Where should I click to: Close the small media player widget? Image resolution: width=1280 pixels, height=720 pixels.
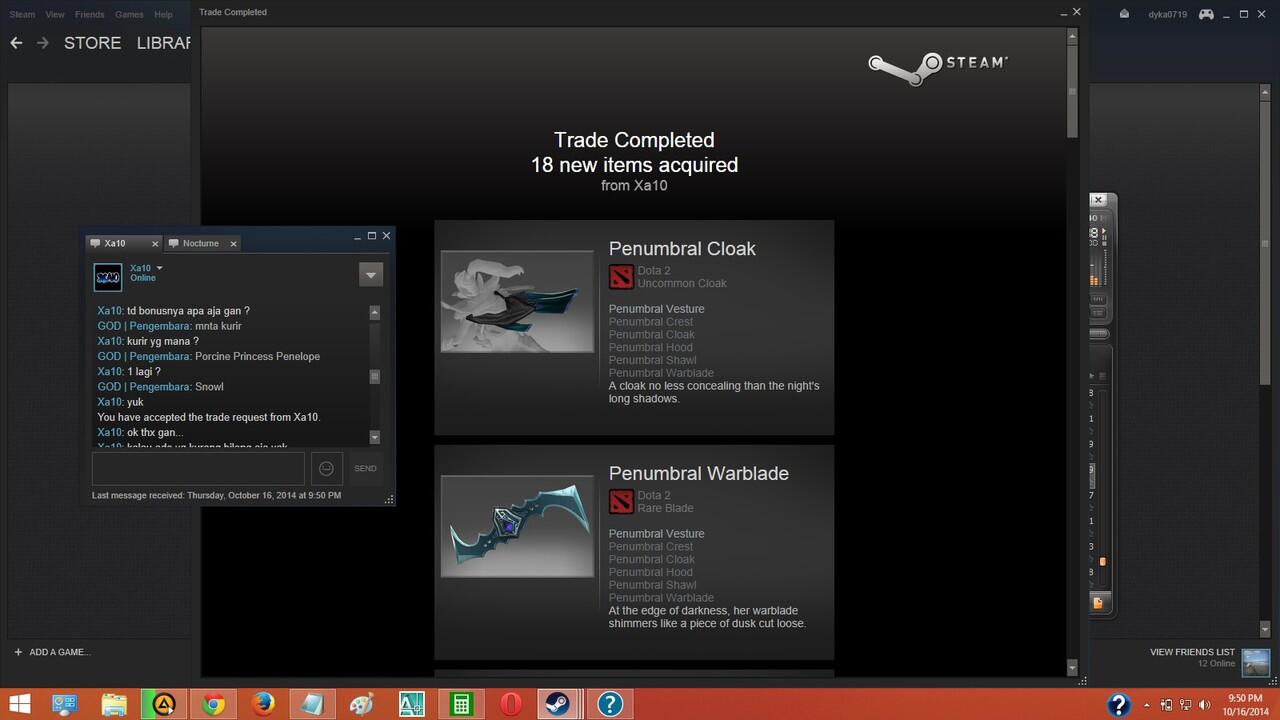1098,200
